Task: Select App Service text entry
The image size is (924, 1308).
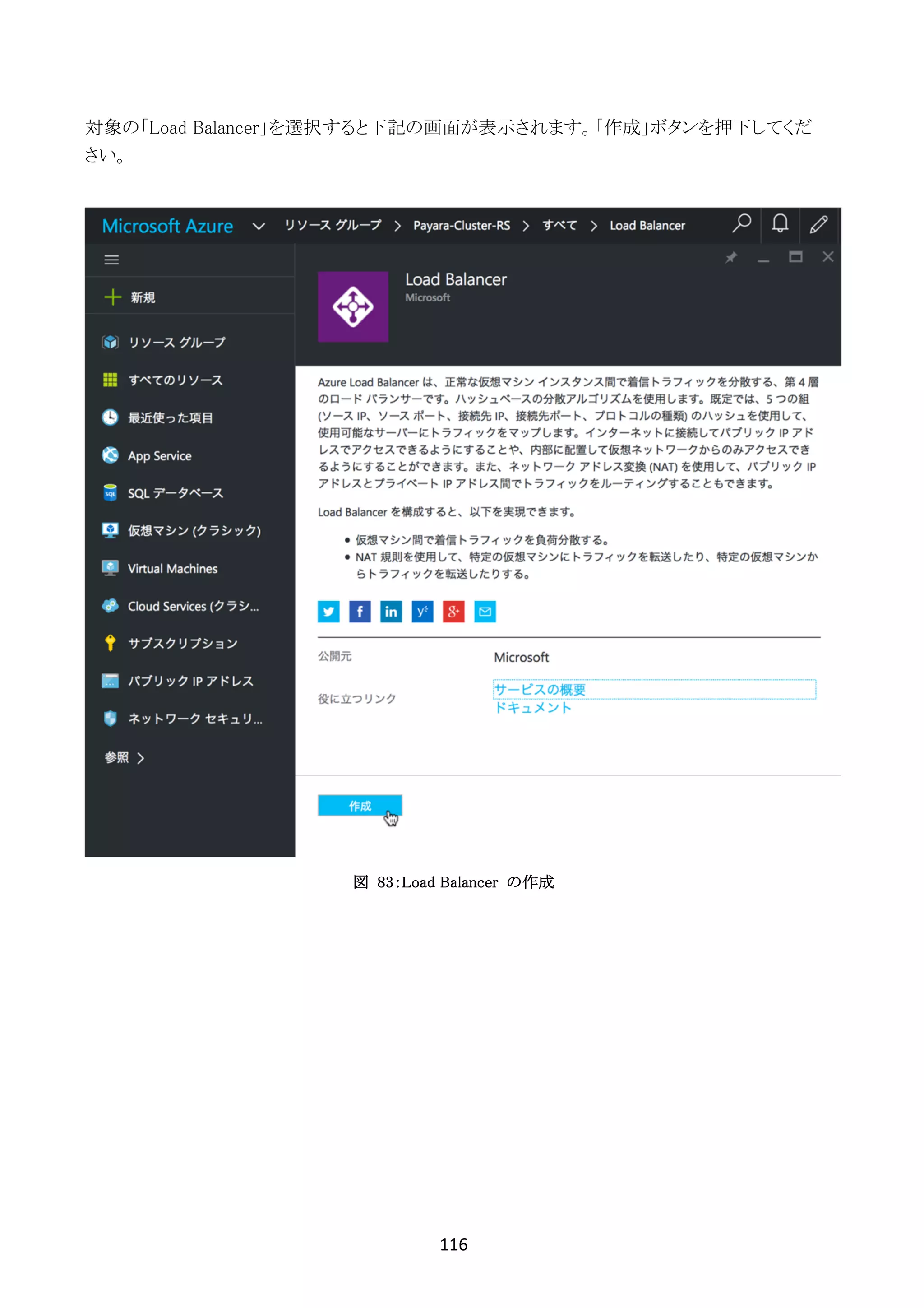Action: pyautogui.click(x=159, y=456)
